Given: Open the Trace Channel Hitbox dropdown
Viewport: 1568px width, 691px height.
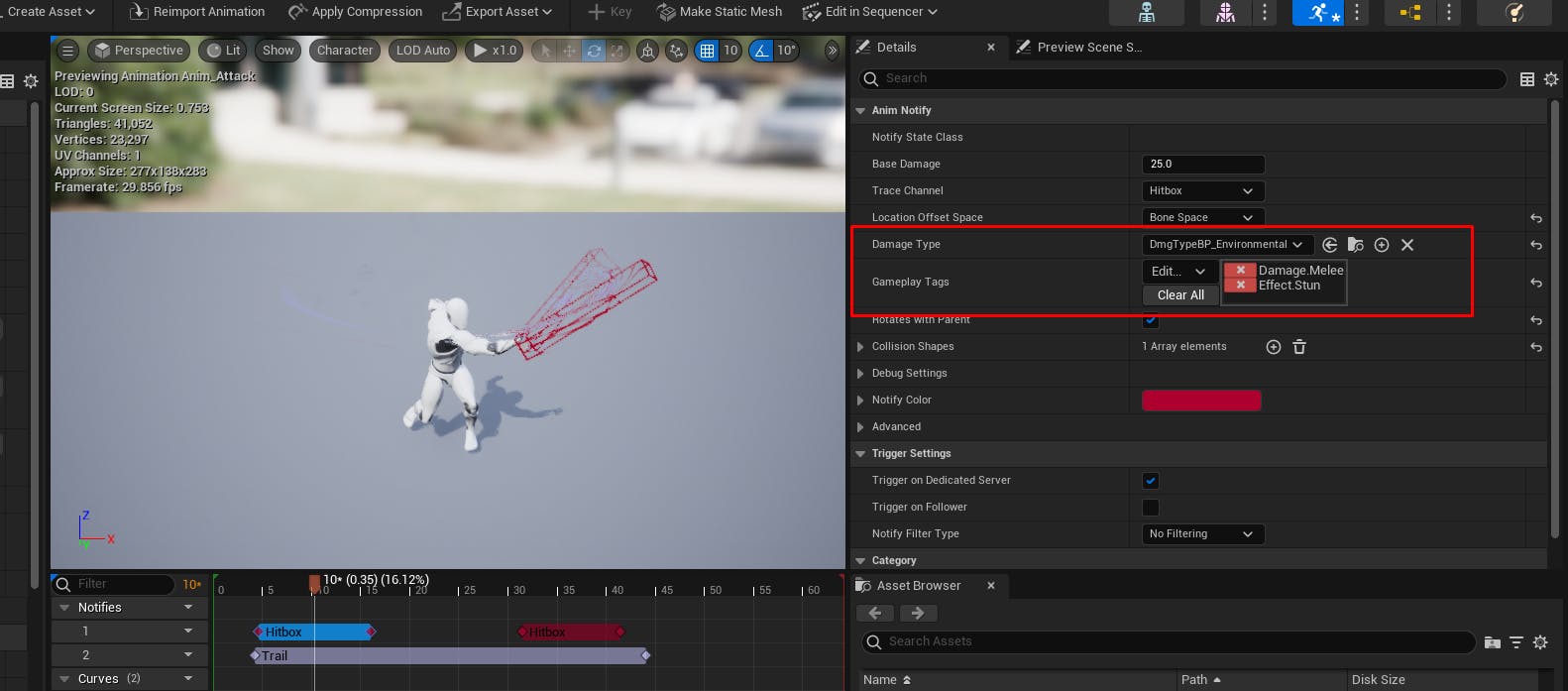Looking at the screenshot, I should pyautogui.click(x=1203, y=191).
